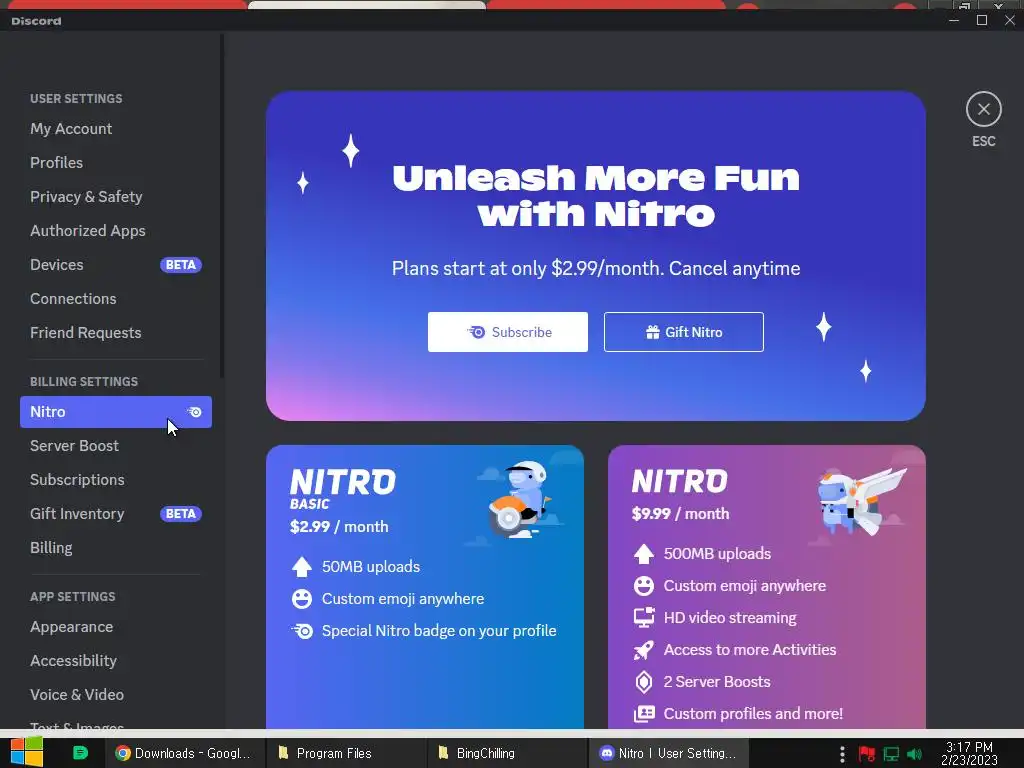Click the Gift Nitro button

point(683,332)
